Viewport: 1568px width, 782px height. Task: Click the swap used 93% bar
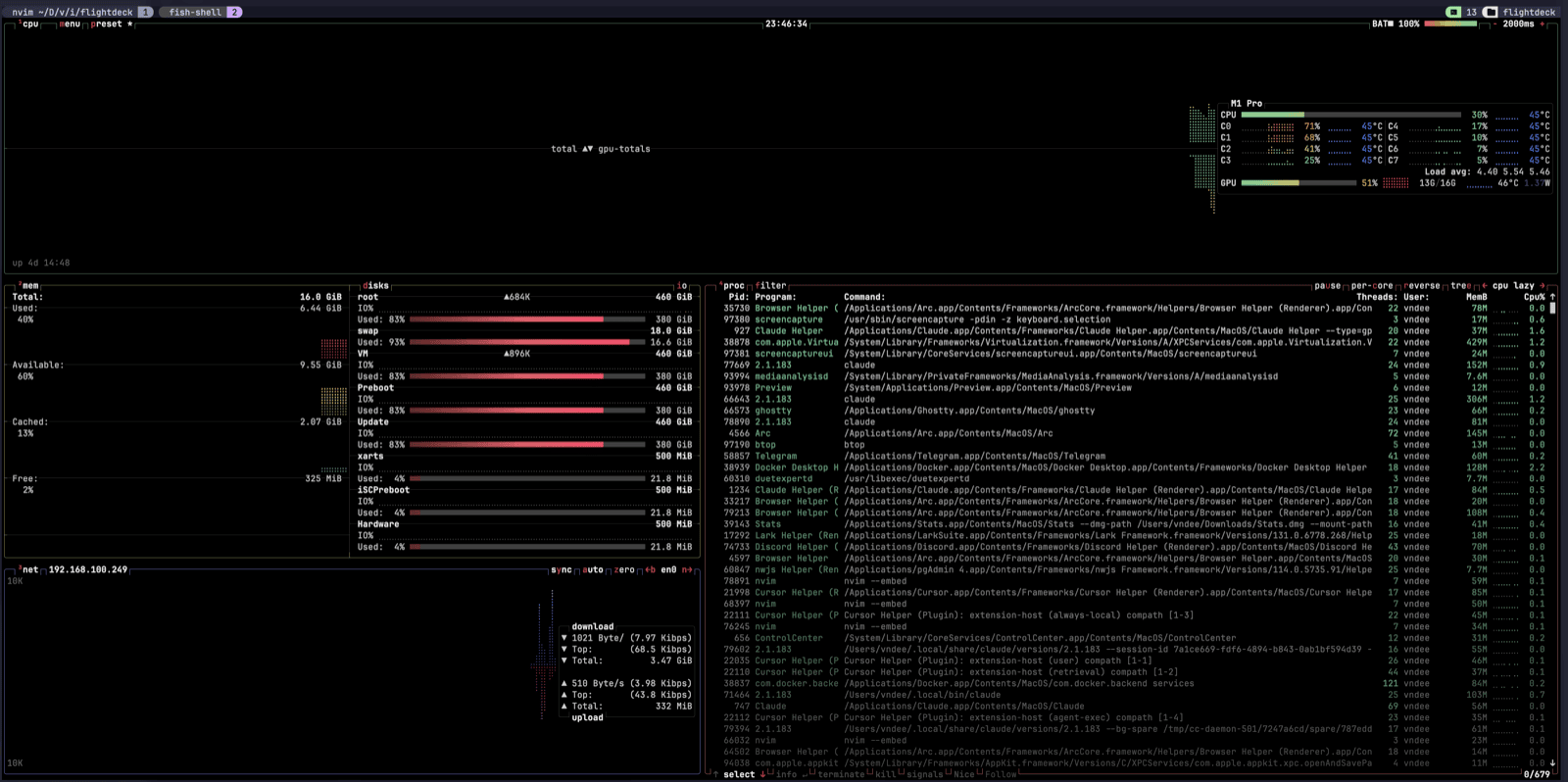pos(527,342)
